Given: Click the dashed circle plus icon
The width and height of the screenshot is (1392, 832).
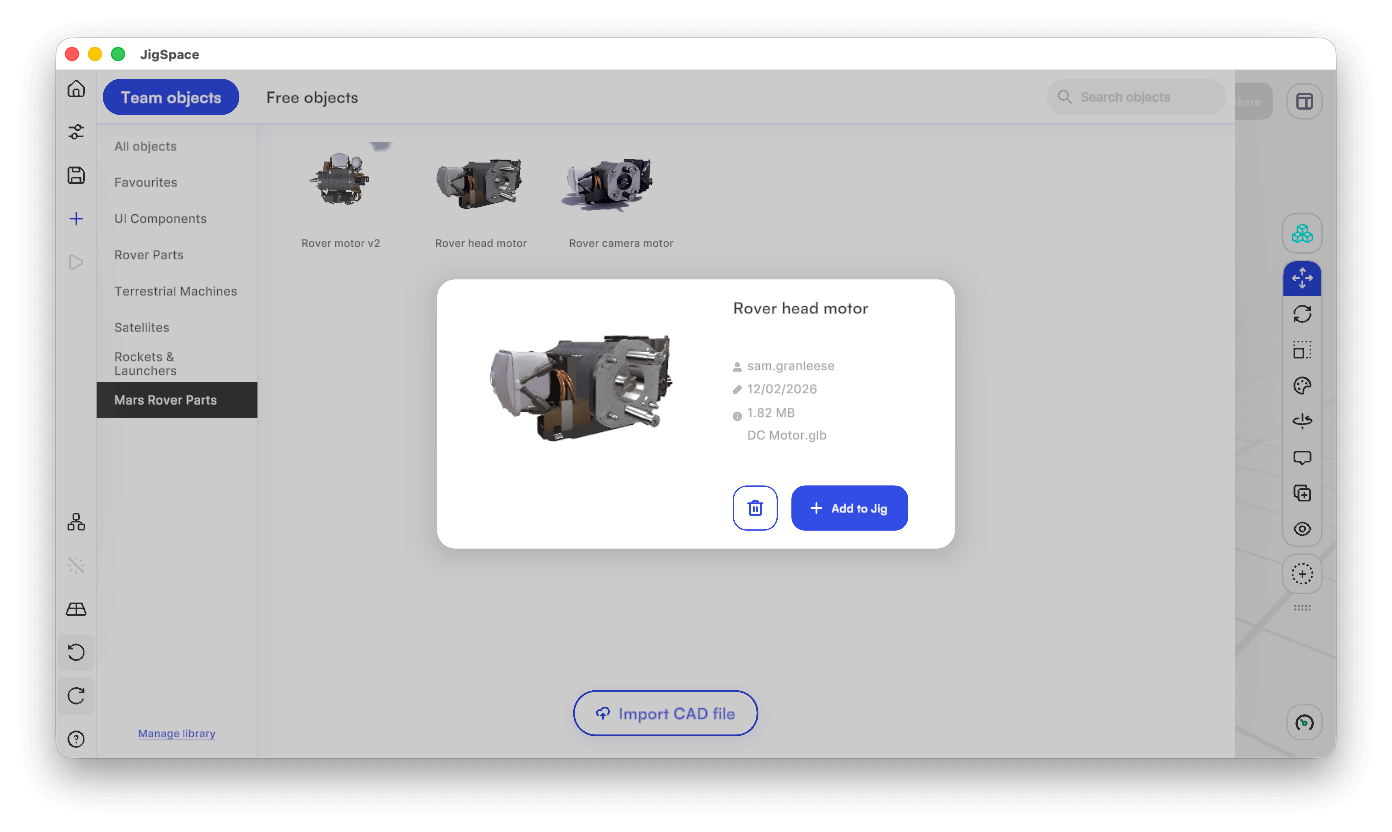Looking at the screenshot, I should pyautogui.click(x=1302, y=574).
